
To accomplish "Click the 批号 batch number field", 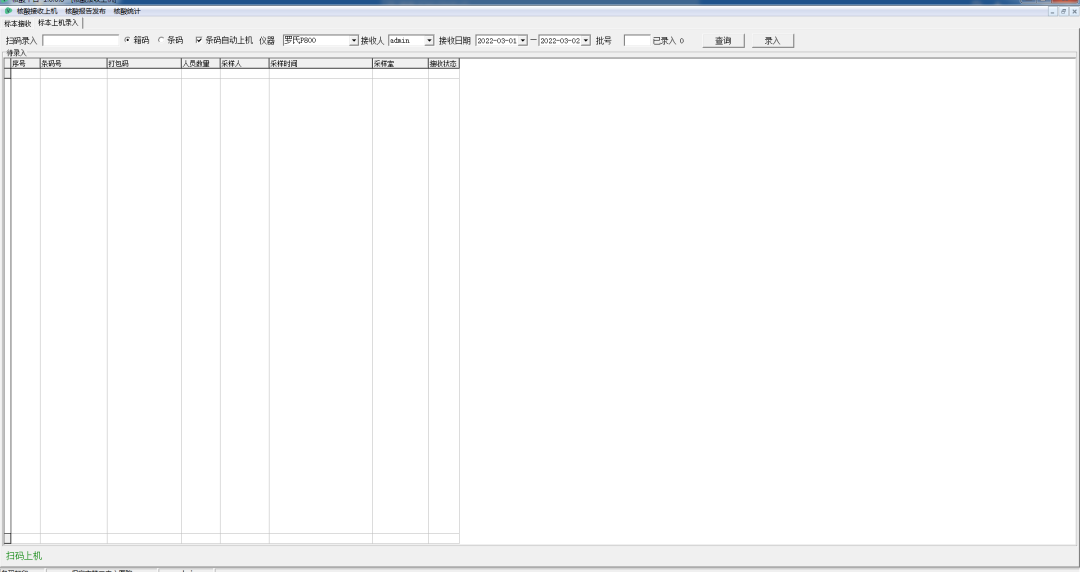I will click(636, 41).
